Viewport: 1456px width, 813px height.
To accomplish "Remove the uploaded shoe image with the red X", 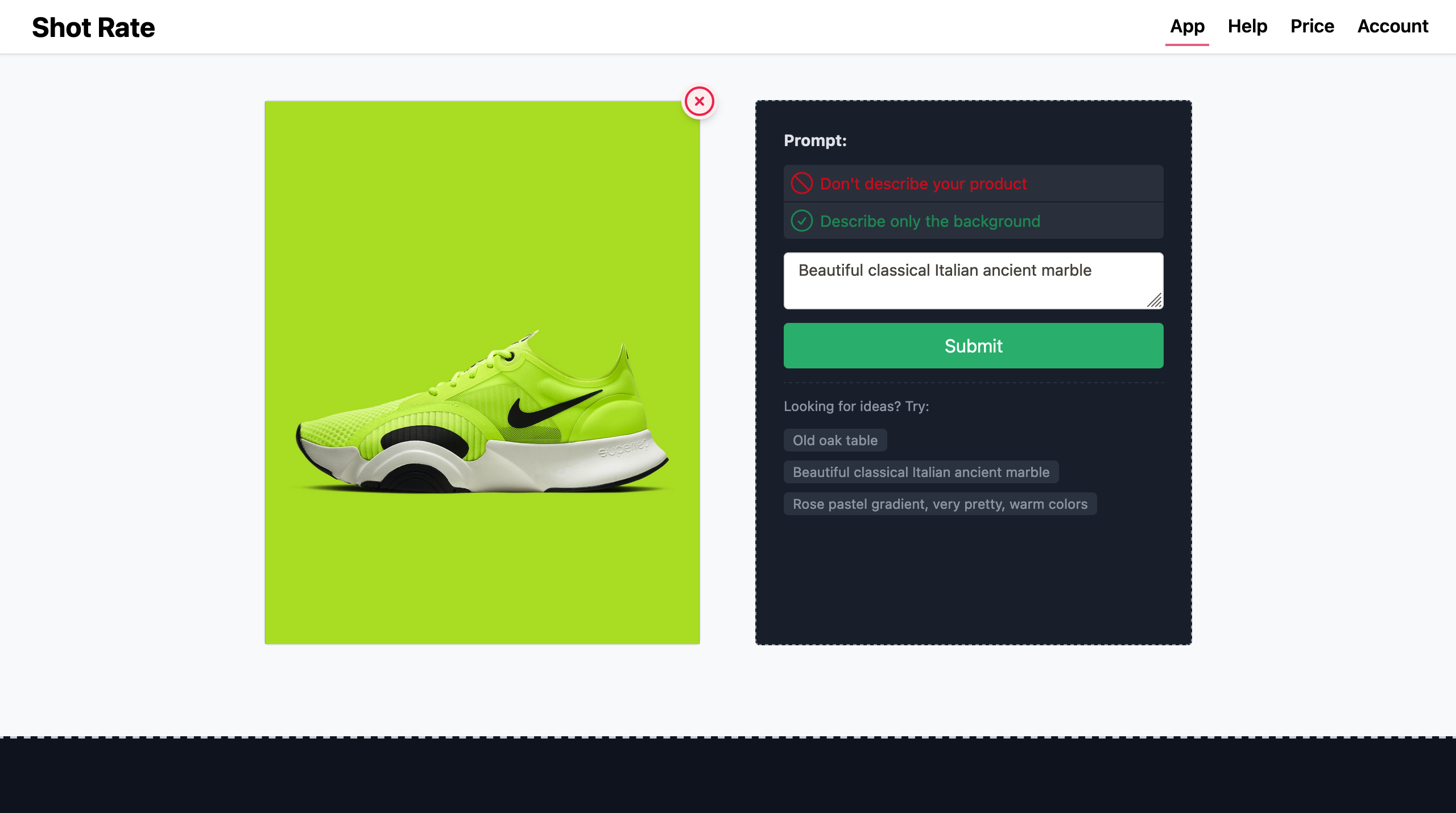I will tap(699, 102).
